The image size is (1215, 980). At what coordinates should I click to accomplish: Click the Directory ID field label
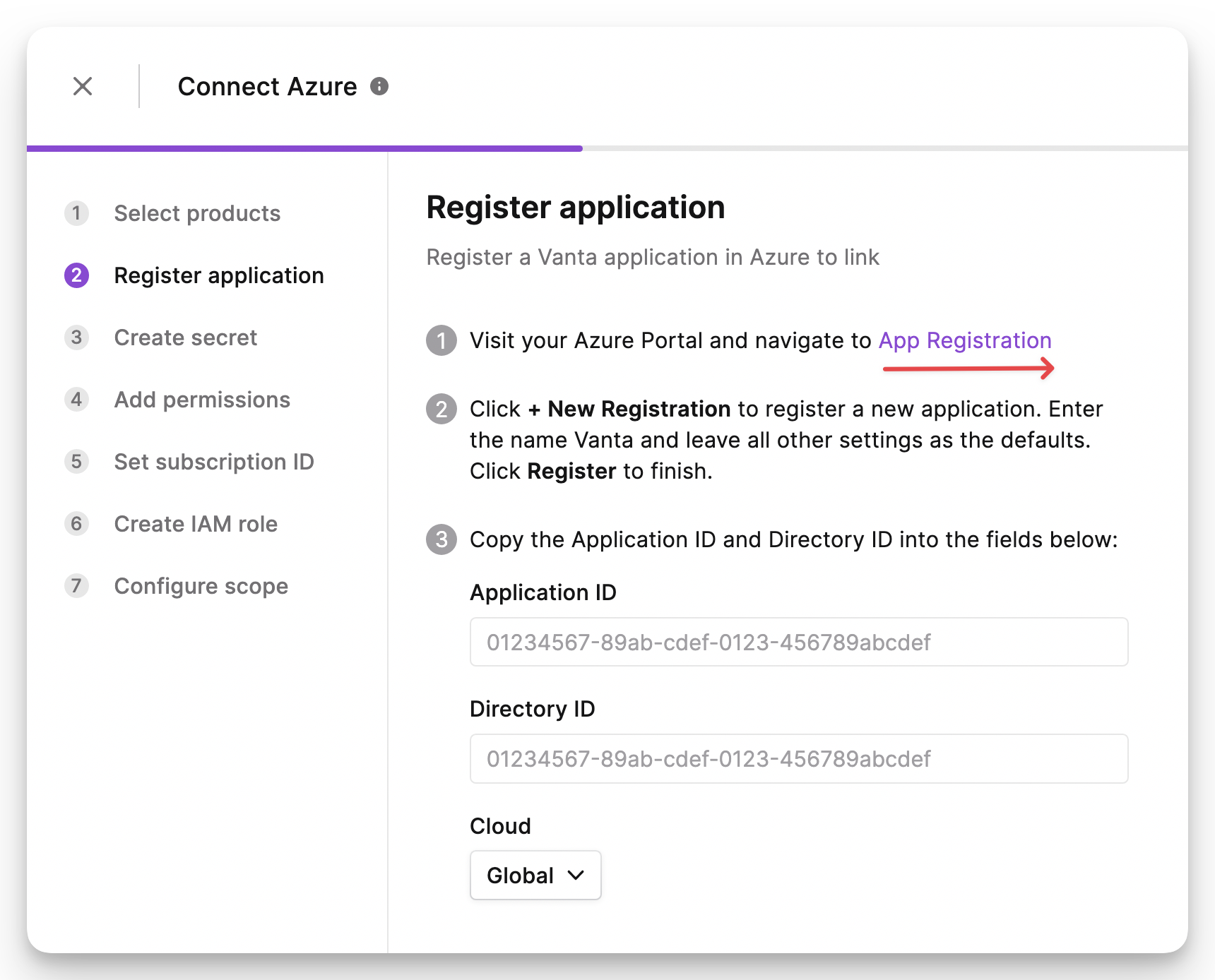pos(533,709)
